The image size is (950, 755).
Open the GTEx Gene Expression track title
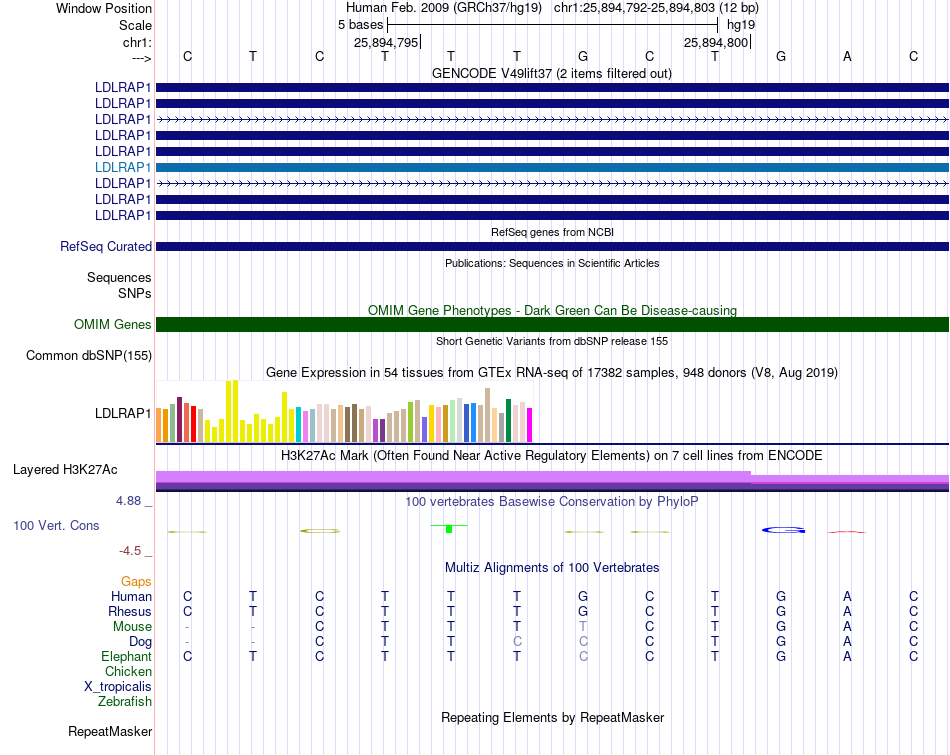552,373
